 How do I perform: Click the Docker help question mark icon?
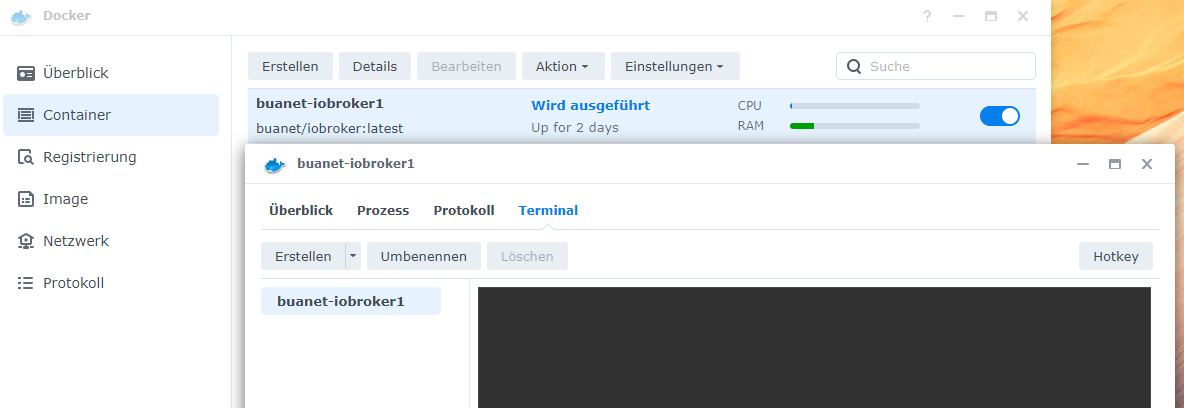[x=927, y=16]
